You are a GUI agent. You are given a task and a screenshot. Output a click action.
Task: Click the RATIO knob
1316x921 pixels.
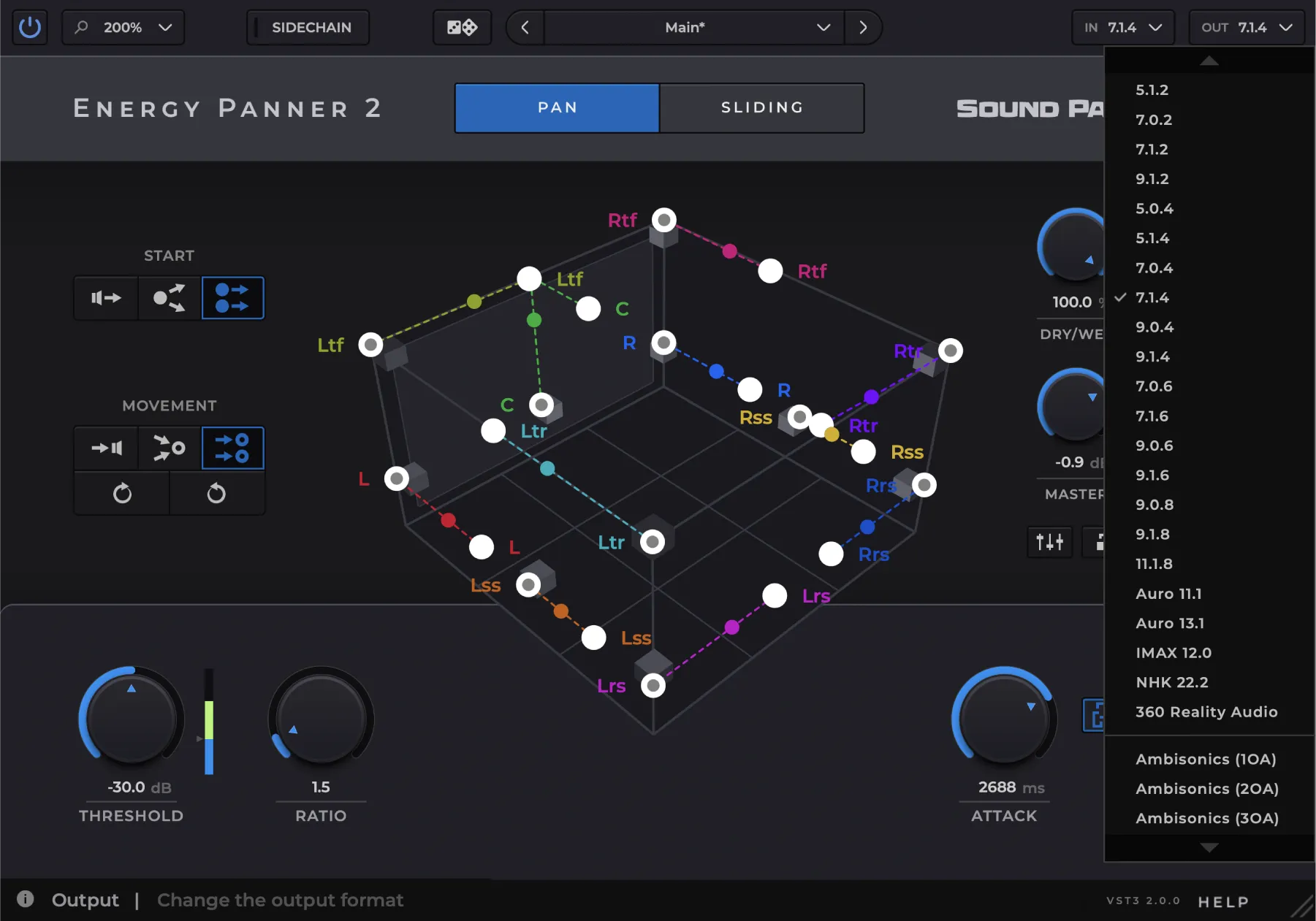pyautogui.click(x=321, y=719)
